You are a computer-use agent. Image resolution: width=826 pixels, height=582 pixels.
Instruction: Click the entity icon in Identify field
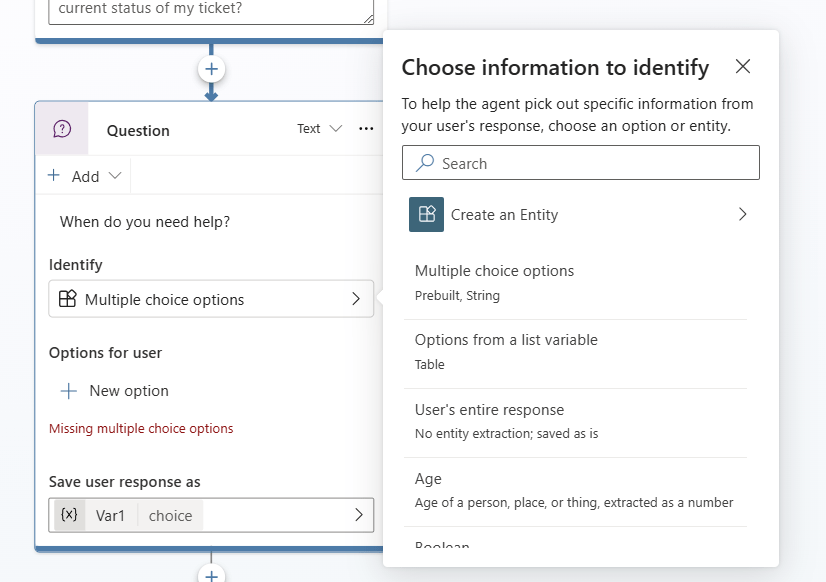67,299
